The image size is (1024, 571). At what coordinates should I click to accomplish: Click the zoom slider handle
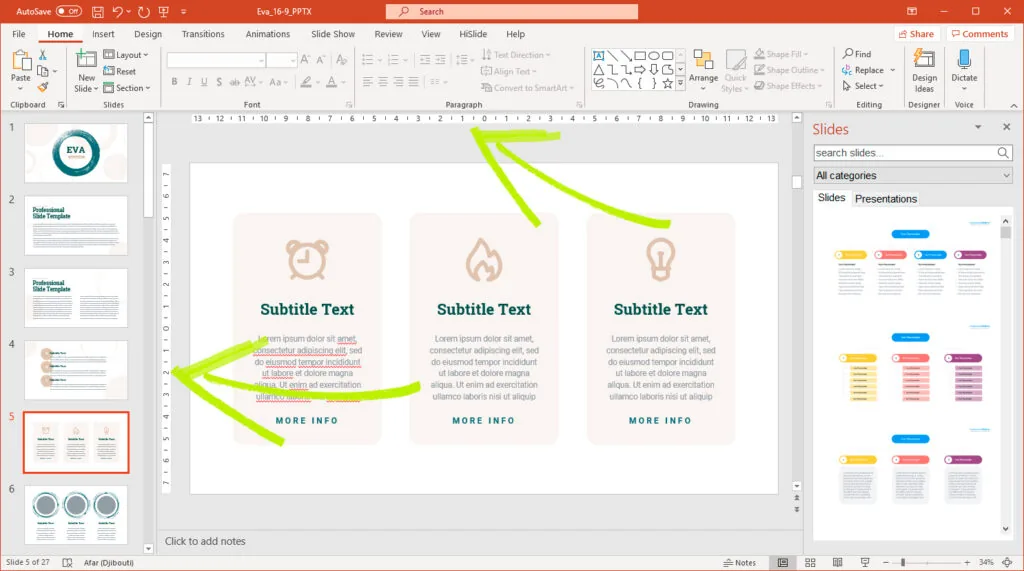tap(903, 563)
